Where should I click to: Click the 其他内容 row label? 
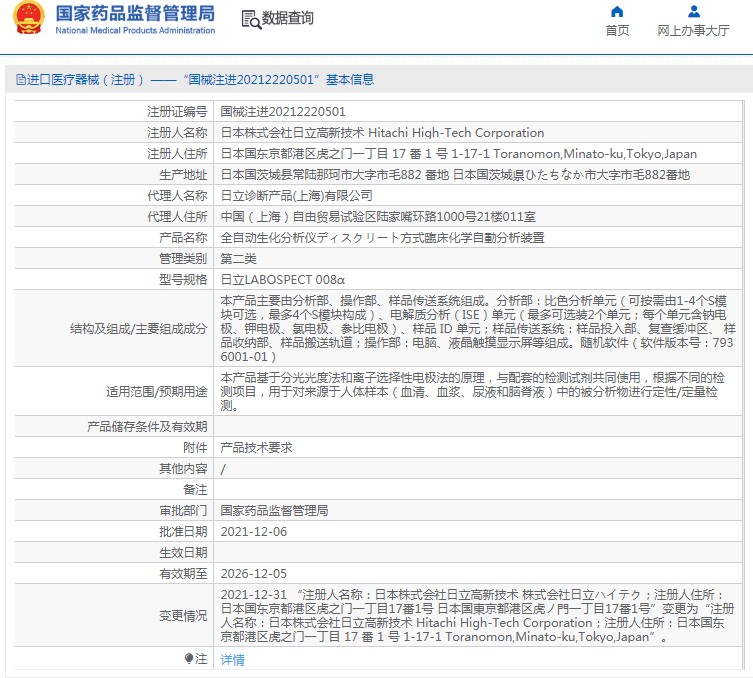[x=183, y=469]
